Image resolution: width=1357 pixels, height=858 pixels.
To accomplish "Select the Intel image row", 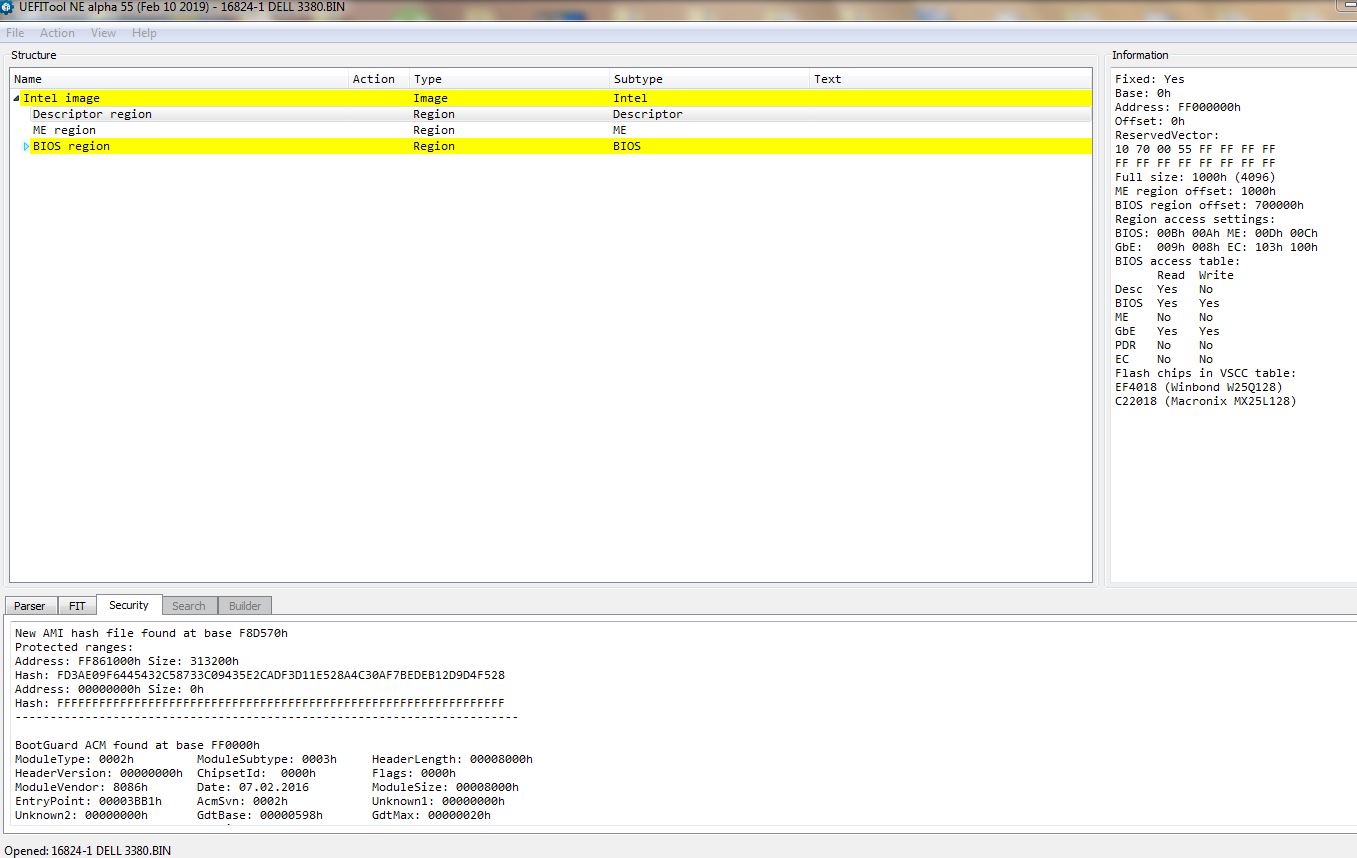I will click(x=551, y=98).
